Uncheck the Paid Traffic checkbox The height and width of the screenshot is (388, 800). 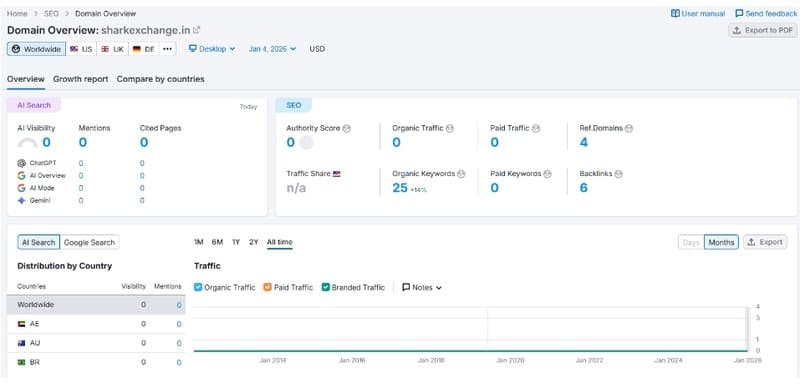[267, 287]
